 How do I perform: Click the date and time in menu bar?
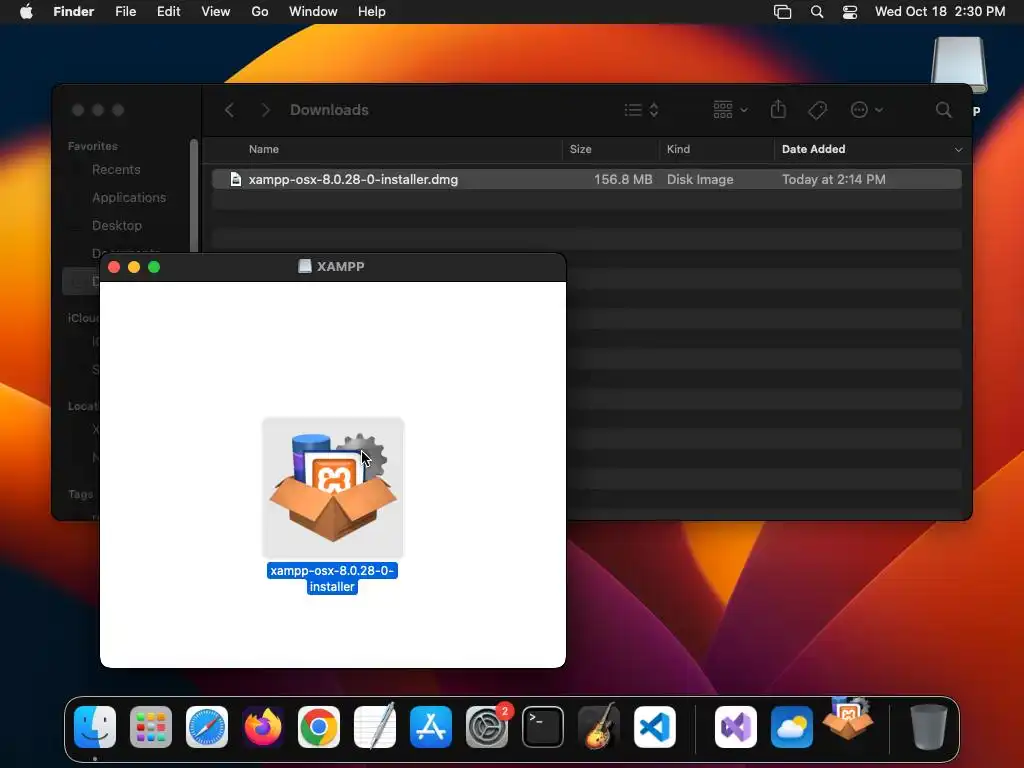coord(940,12)
